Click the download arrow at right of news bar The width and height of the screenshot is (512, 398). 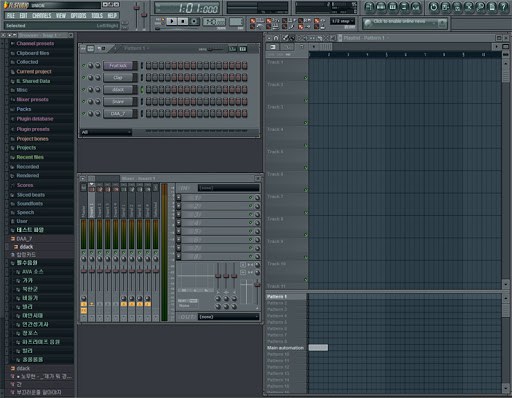click(442, 23)
